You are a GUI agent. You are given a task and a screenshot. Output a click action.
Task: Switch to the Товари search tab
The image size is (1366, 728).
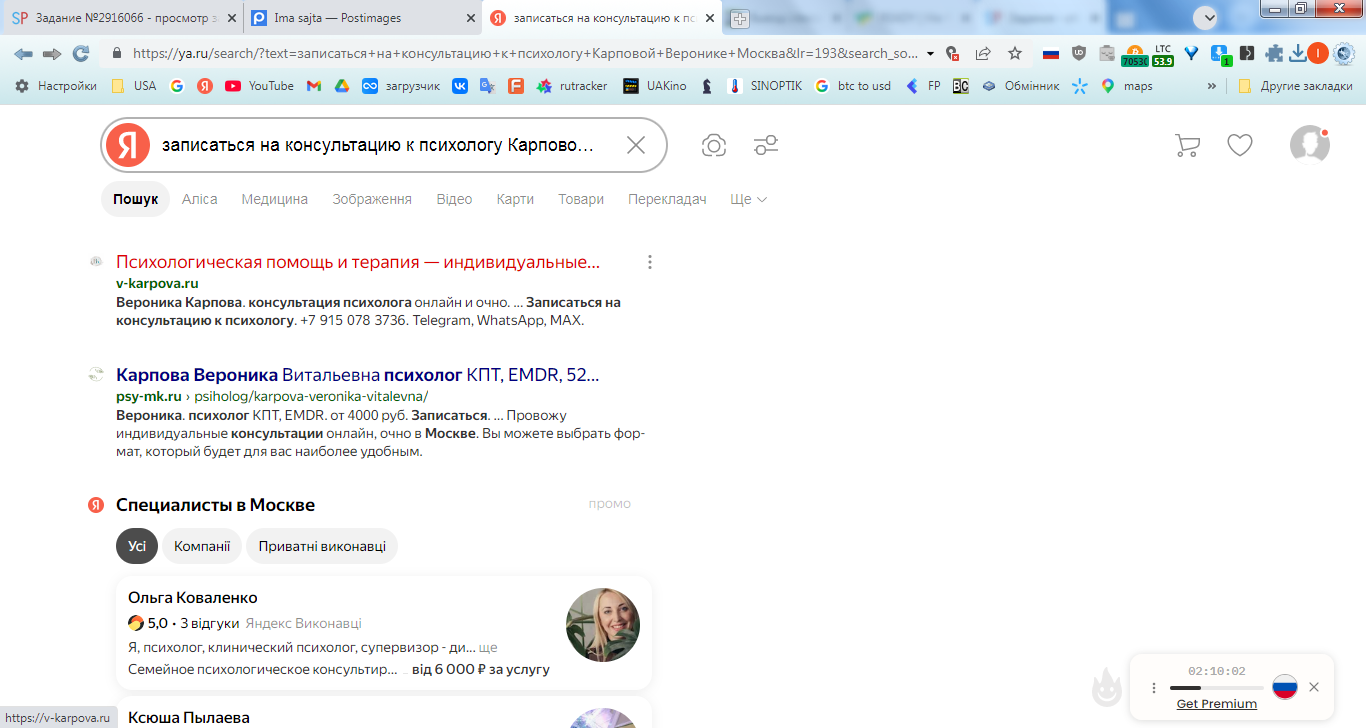pos(581,199)
